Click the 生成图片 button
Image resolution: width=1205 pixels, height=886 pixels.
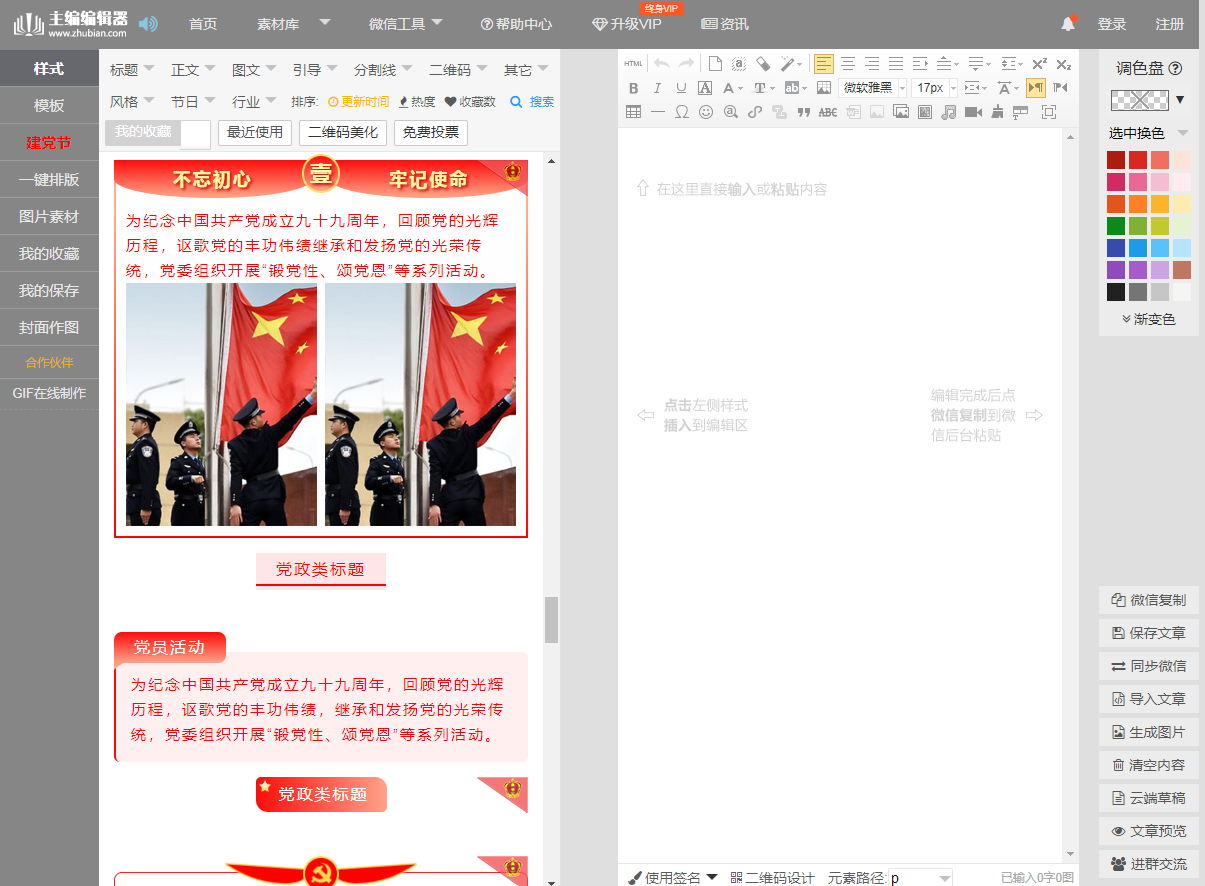pos(1148,732)
